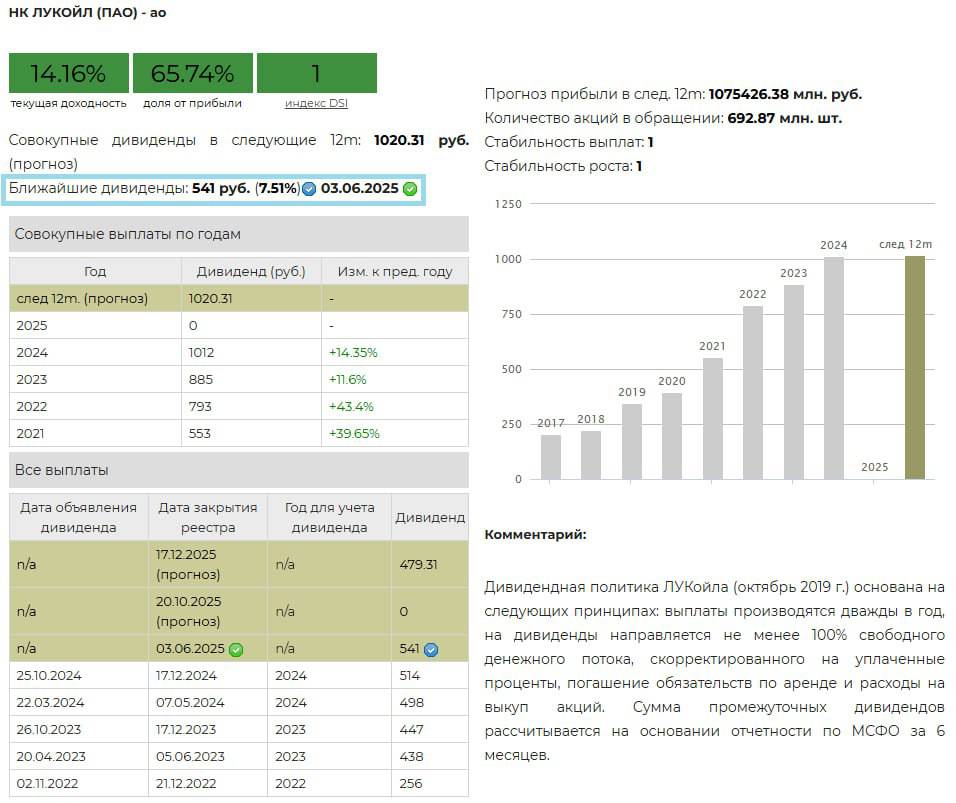Click the green DSI tile showing 1
The image size is (956, 803).
[x=316, y=73]
